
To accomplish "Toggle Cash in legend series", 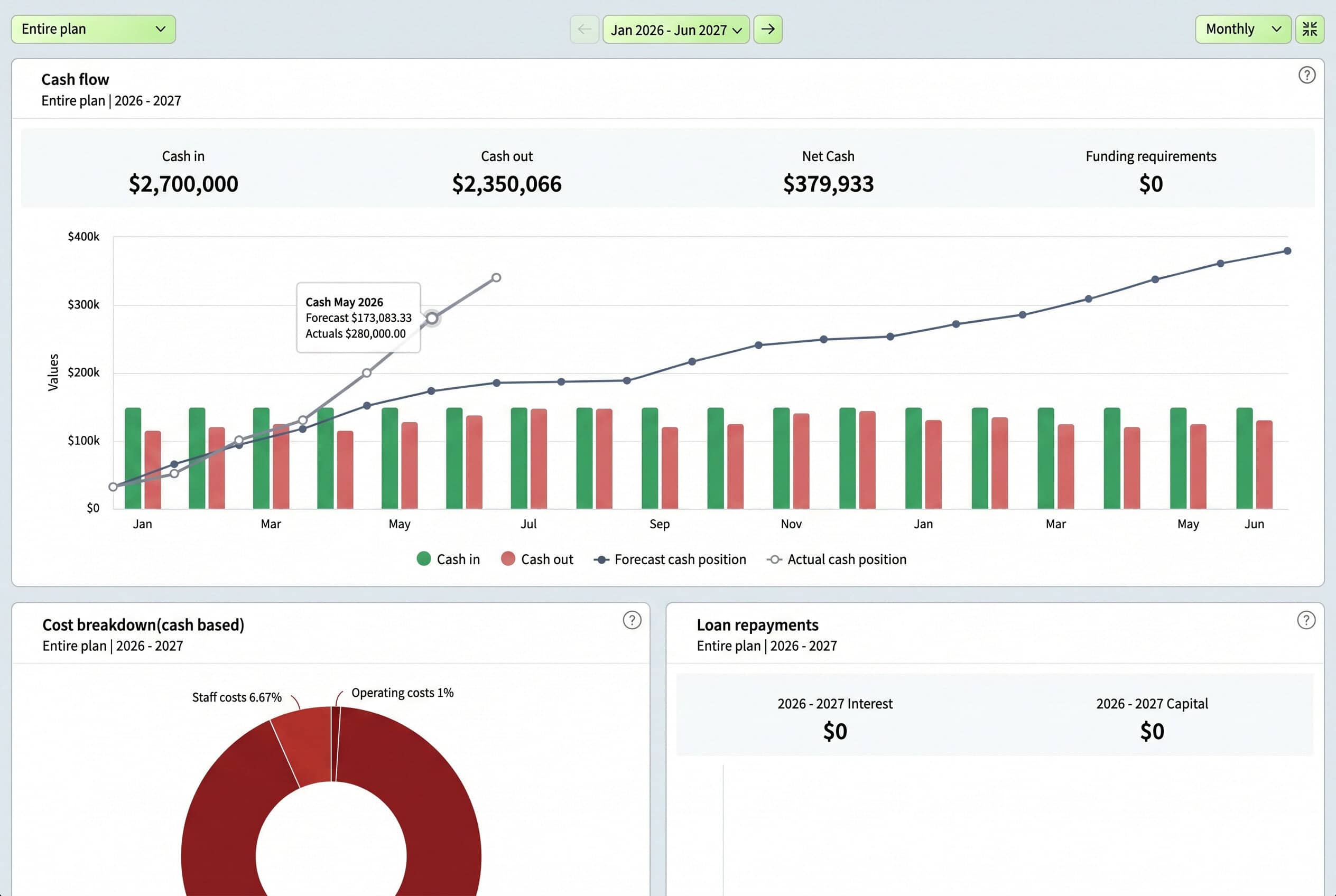I will (x=448, y=559).
